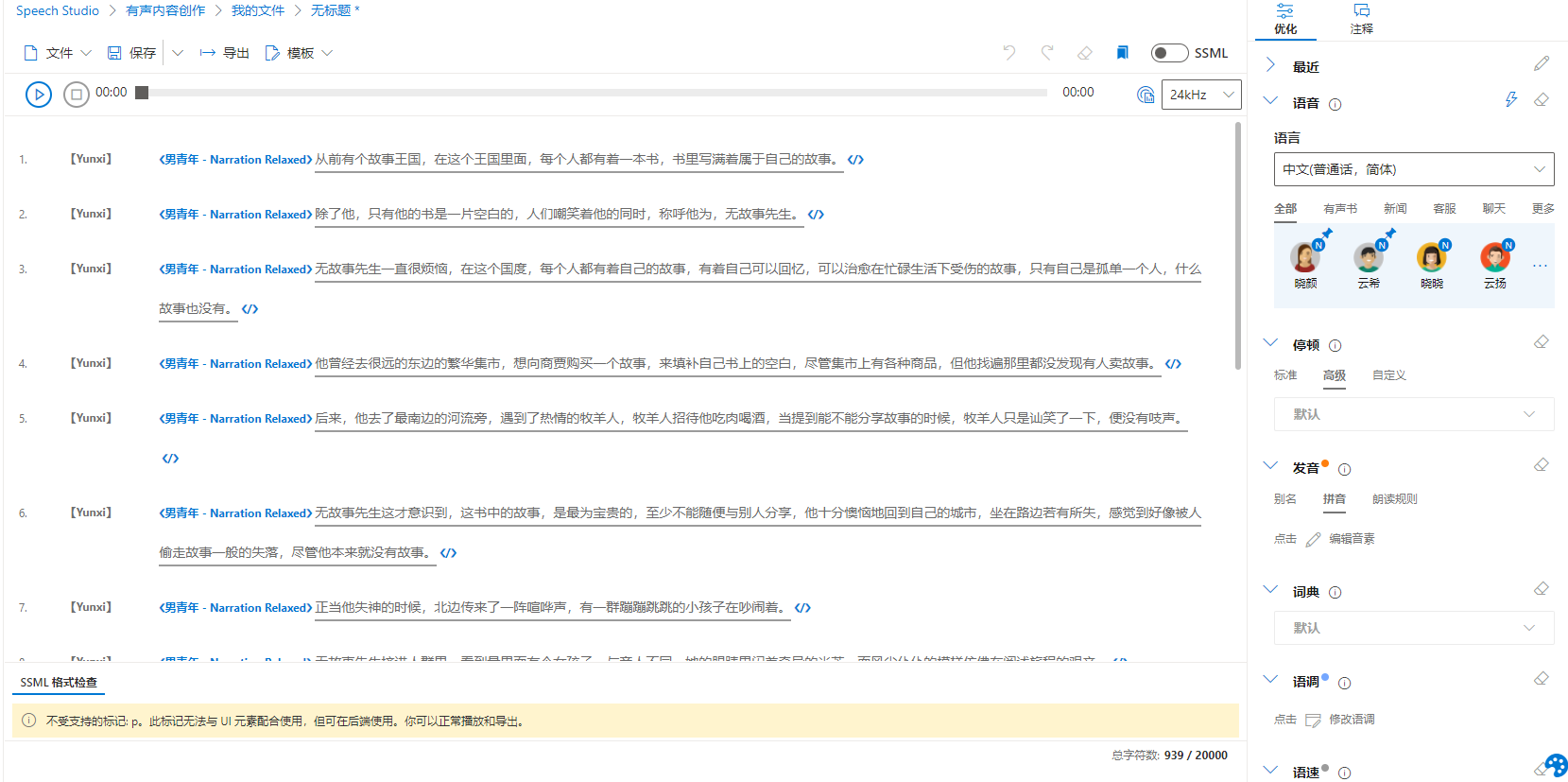Open the SSML 格式检查 tab
Viewport: 1568px width, 782px height.
[x=59, y=683]
